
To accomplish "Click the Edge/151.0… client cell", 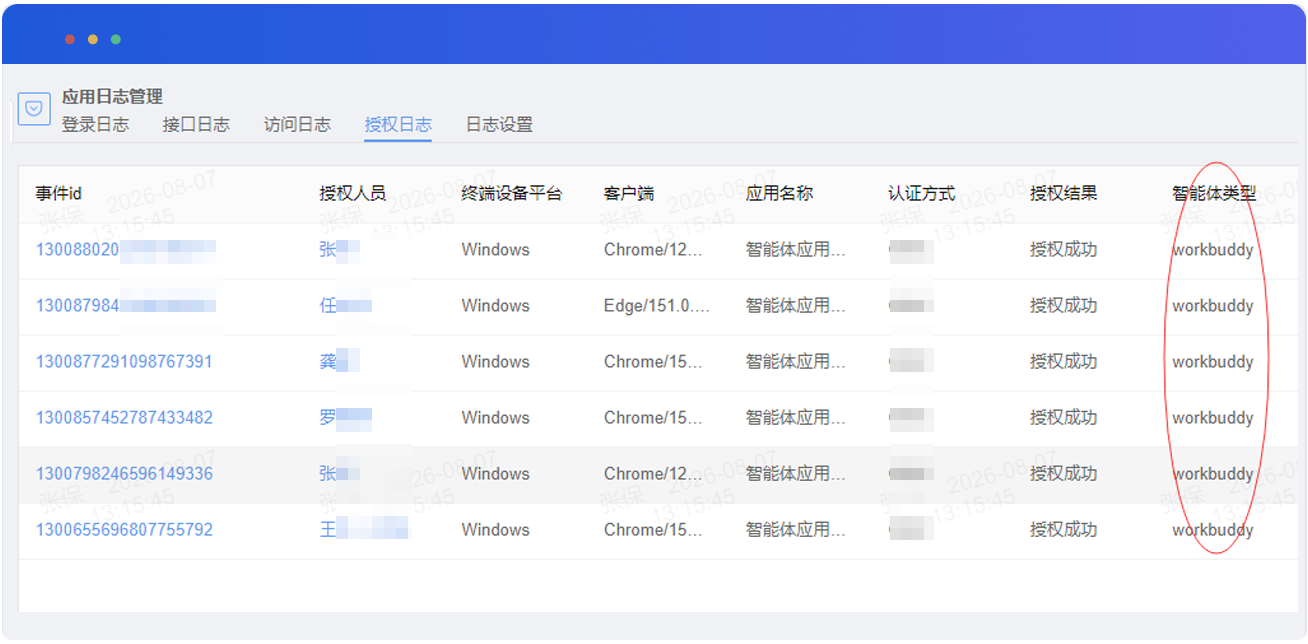I will point(657,306).
